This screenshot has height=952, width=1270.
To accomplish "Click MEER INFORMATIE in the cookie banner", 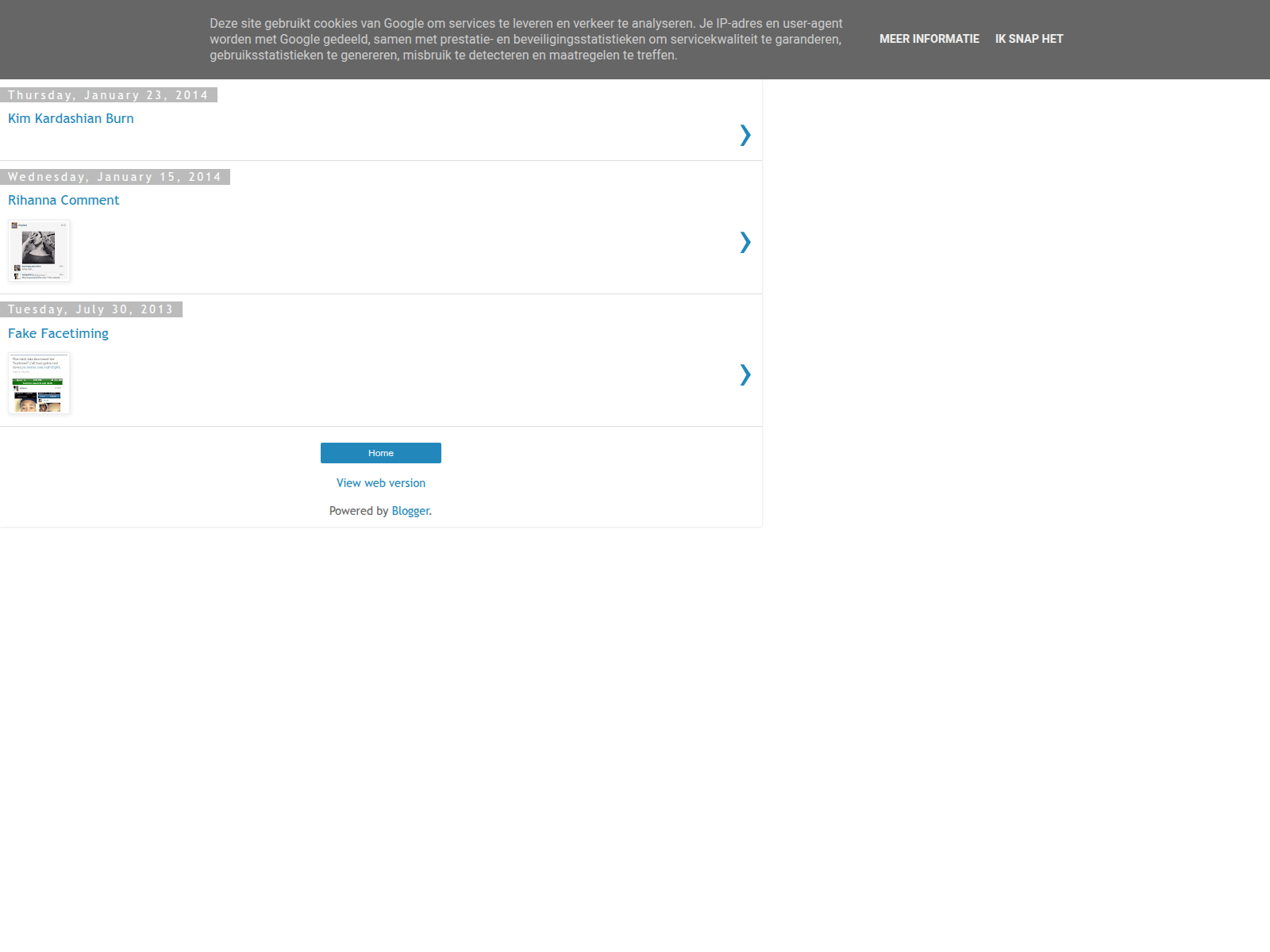I will tap(929, 39).
